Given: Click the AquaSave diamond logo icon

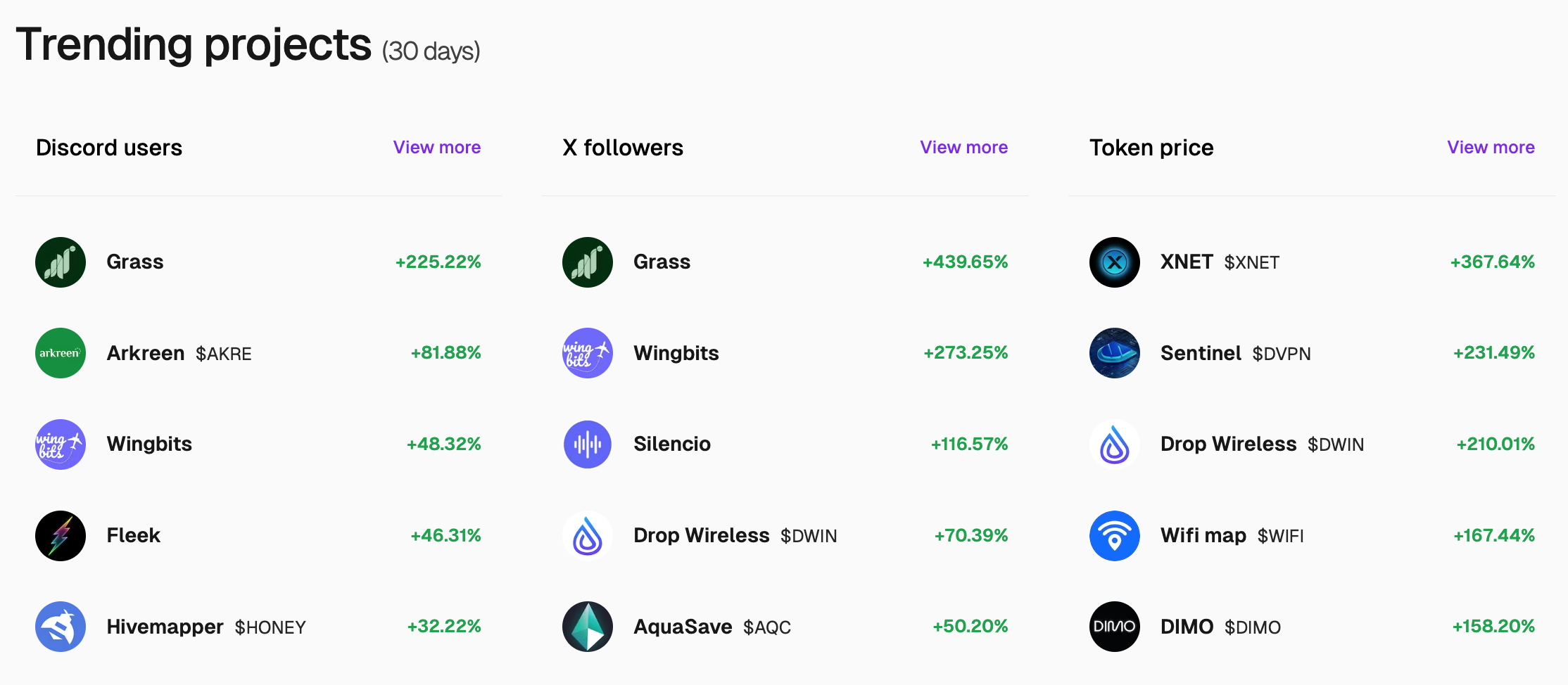Looking at the screenshot, I should coord(588,627).
